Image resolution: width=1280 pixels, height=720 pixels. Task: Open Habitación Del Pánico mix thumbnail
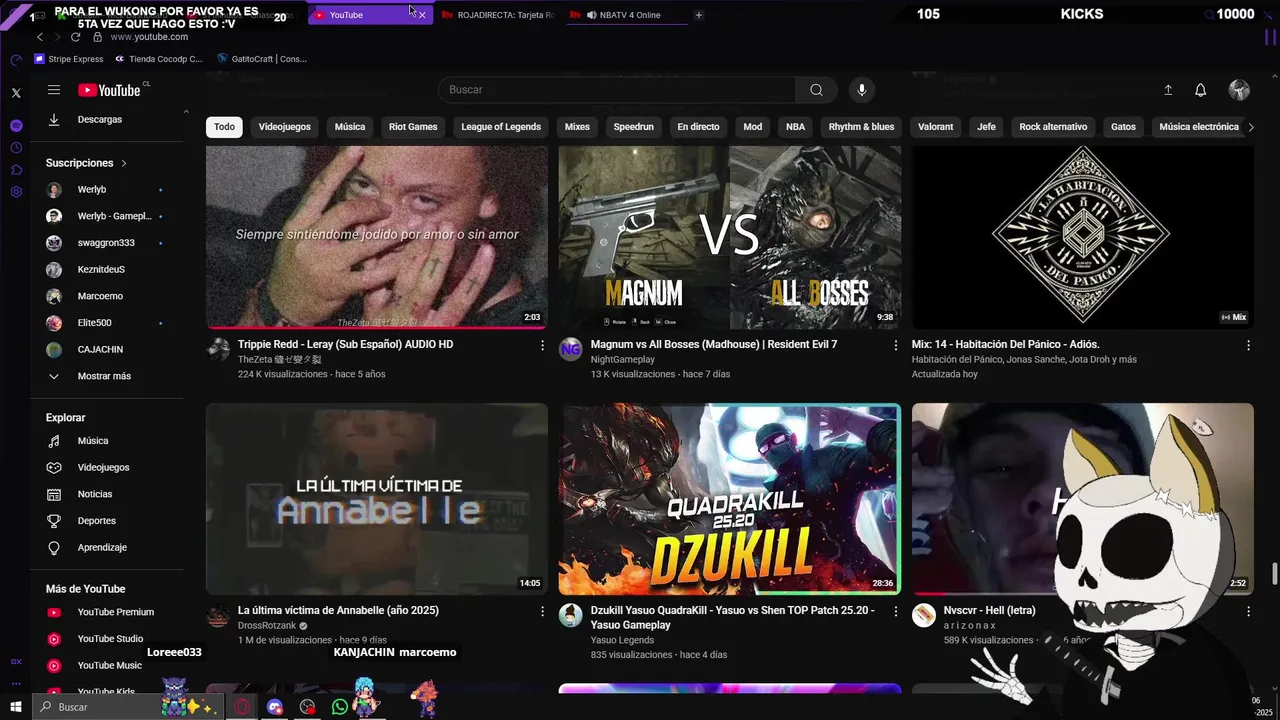[1083, 237]
